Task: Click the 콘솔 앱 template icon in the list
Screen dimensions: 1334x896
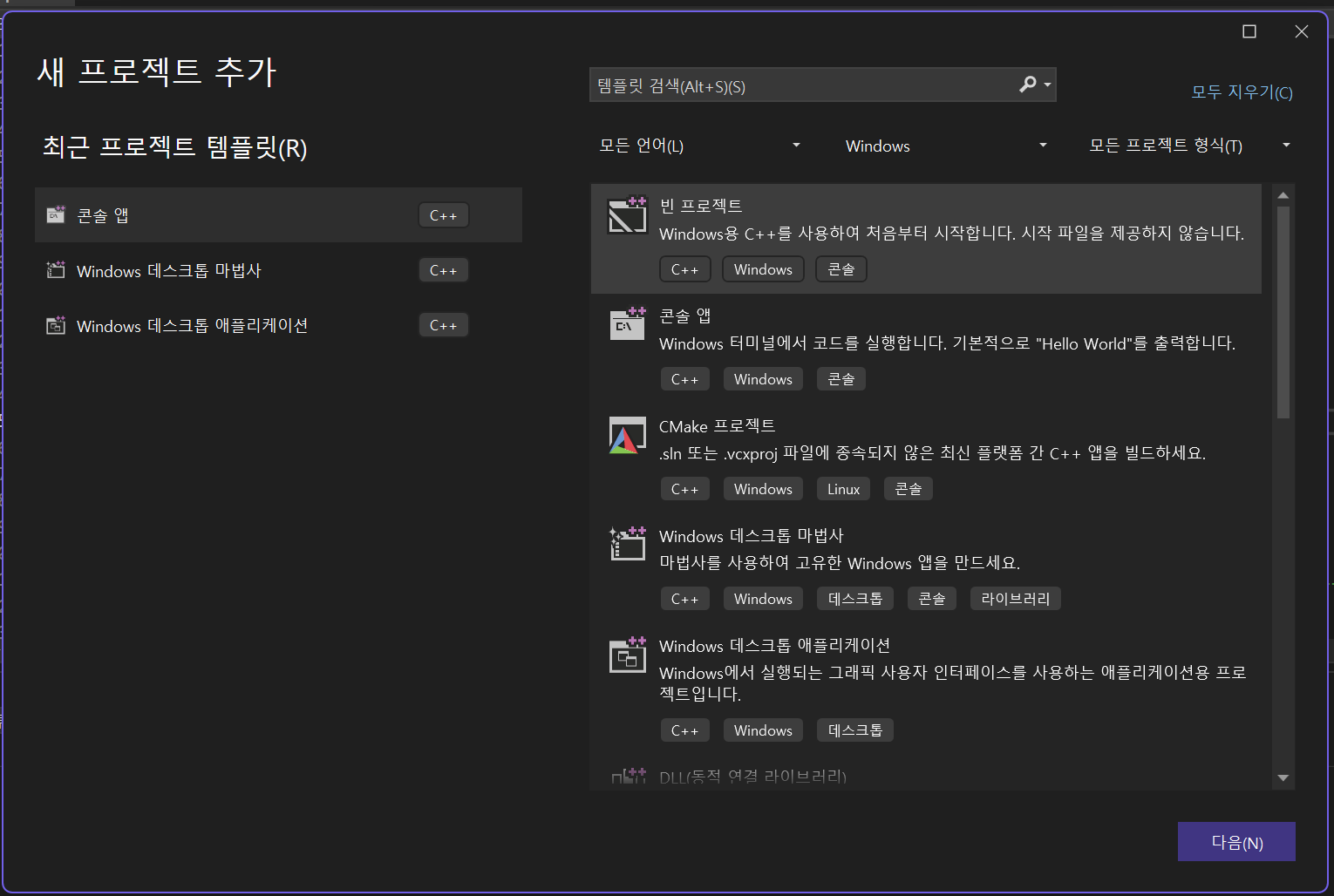Action: tap(628, 323)
